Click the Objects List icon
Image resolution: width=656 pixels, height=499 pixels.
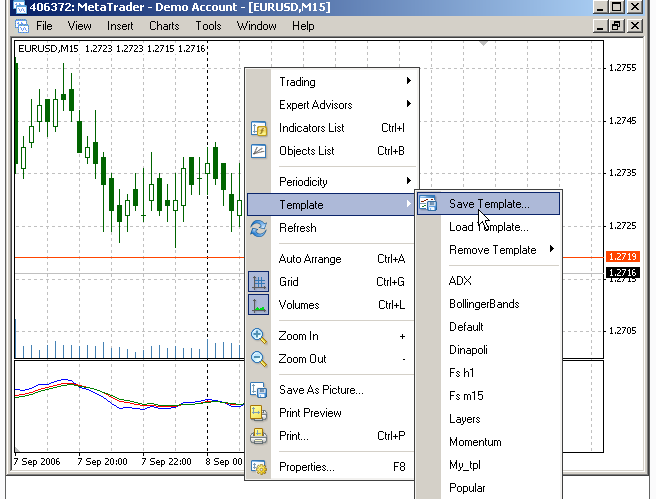pyautogui.click(x=259, y=151)
